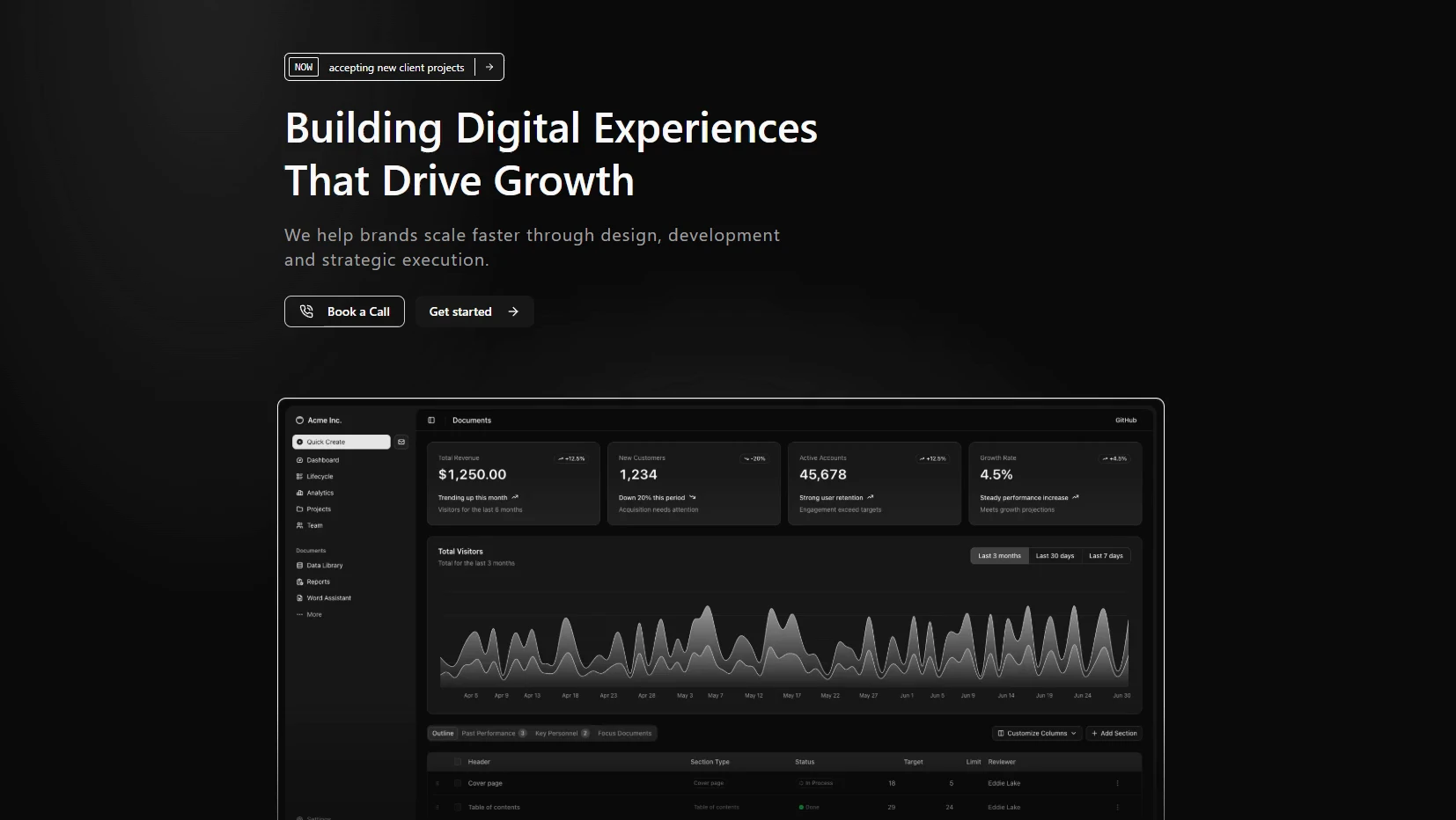The width and height of the screenshot is (1456, 820).
Task: Open row actions menu for Cover page
Action: click(1118, 783)
